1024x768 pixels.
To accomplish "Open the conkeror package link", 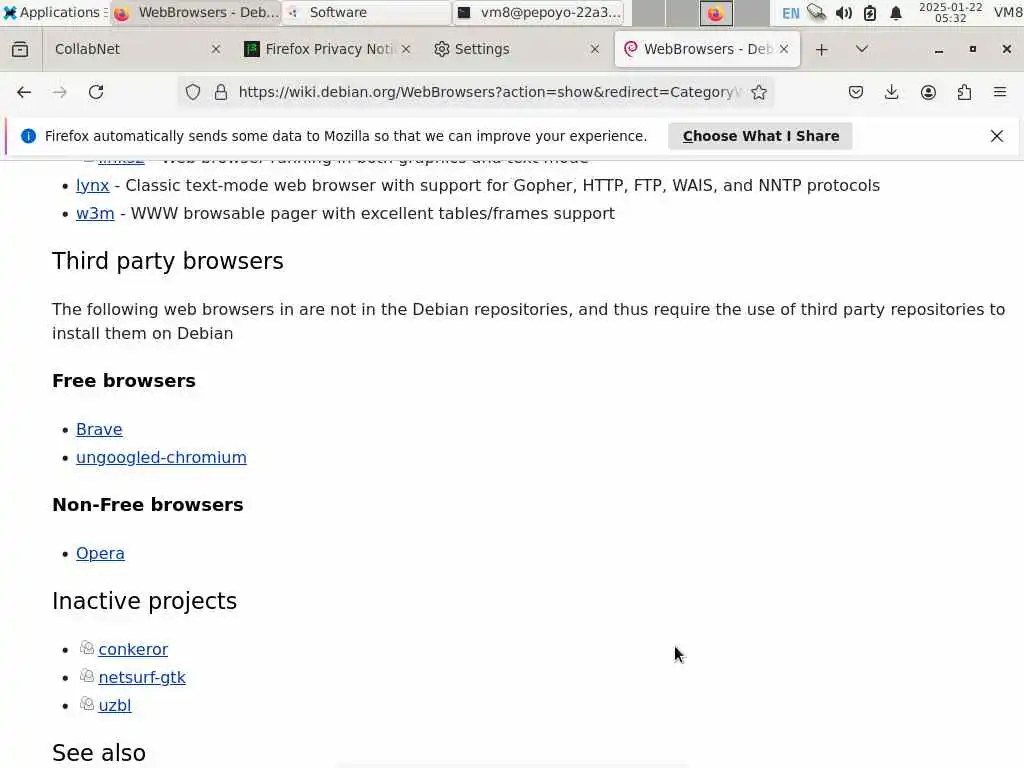I will (x=133, y=649).
